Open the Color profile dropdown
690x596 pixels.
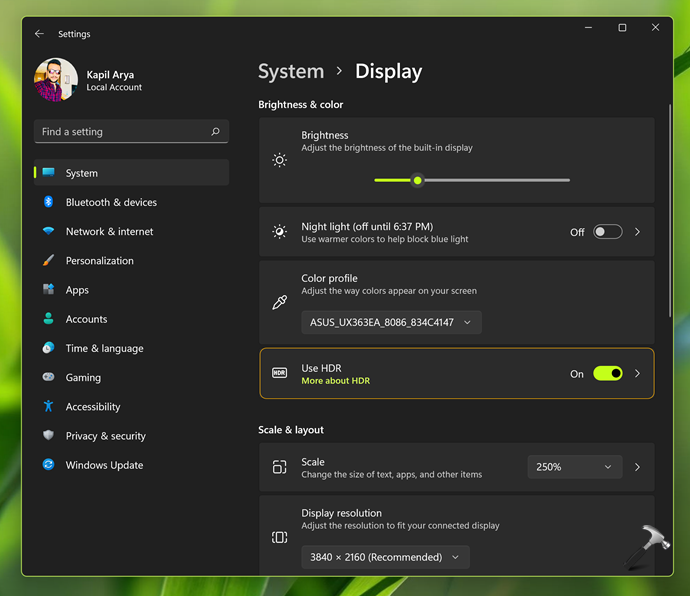point(391,322)
